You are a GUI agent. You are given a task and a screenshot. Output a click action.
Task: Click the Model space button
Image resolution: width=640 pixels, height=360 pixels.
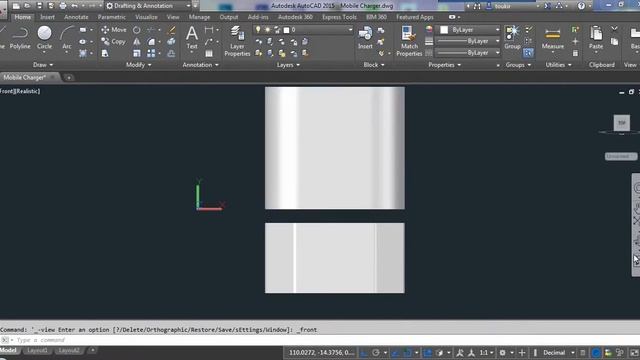9,351
